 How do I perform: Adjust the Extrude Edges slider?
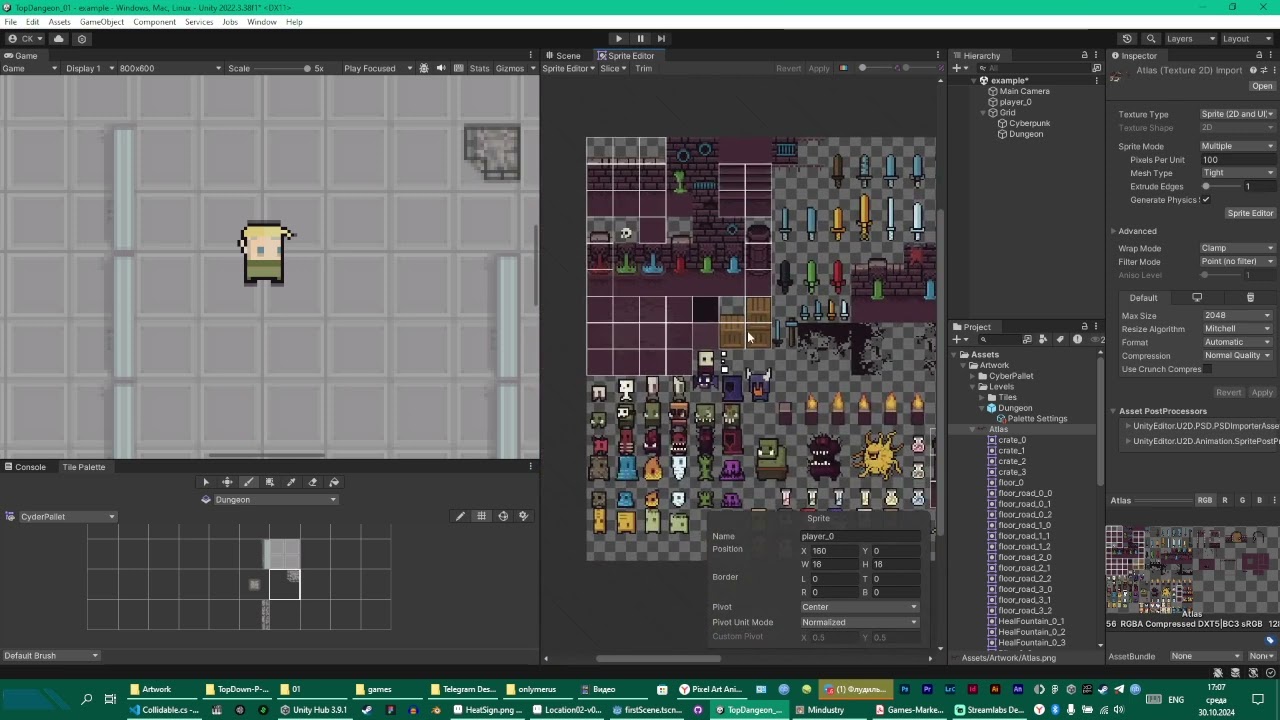click(1220, 187)
